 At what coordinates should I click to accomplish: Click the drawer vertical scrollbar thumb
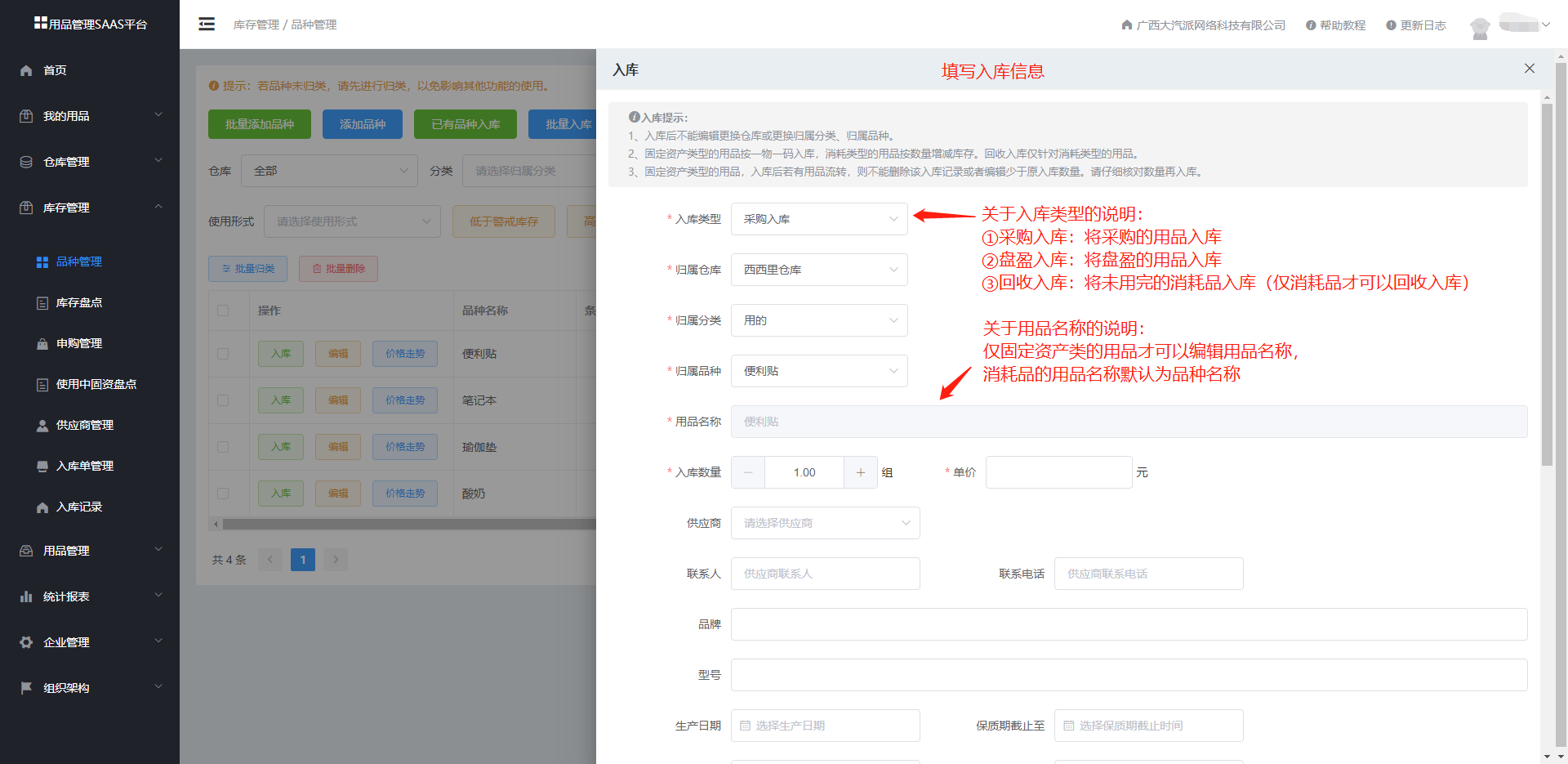coord(1547,284)
